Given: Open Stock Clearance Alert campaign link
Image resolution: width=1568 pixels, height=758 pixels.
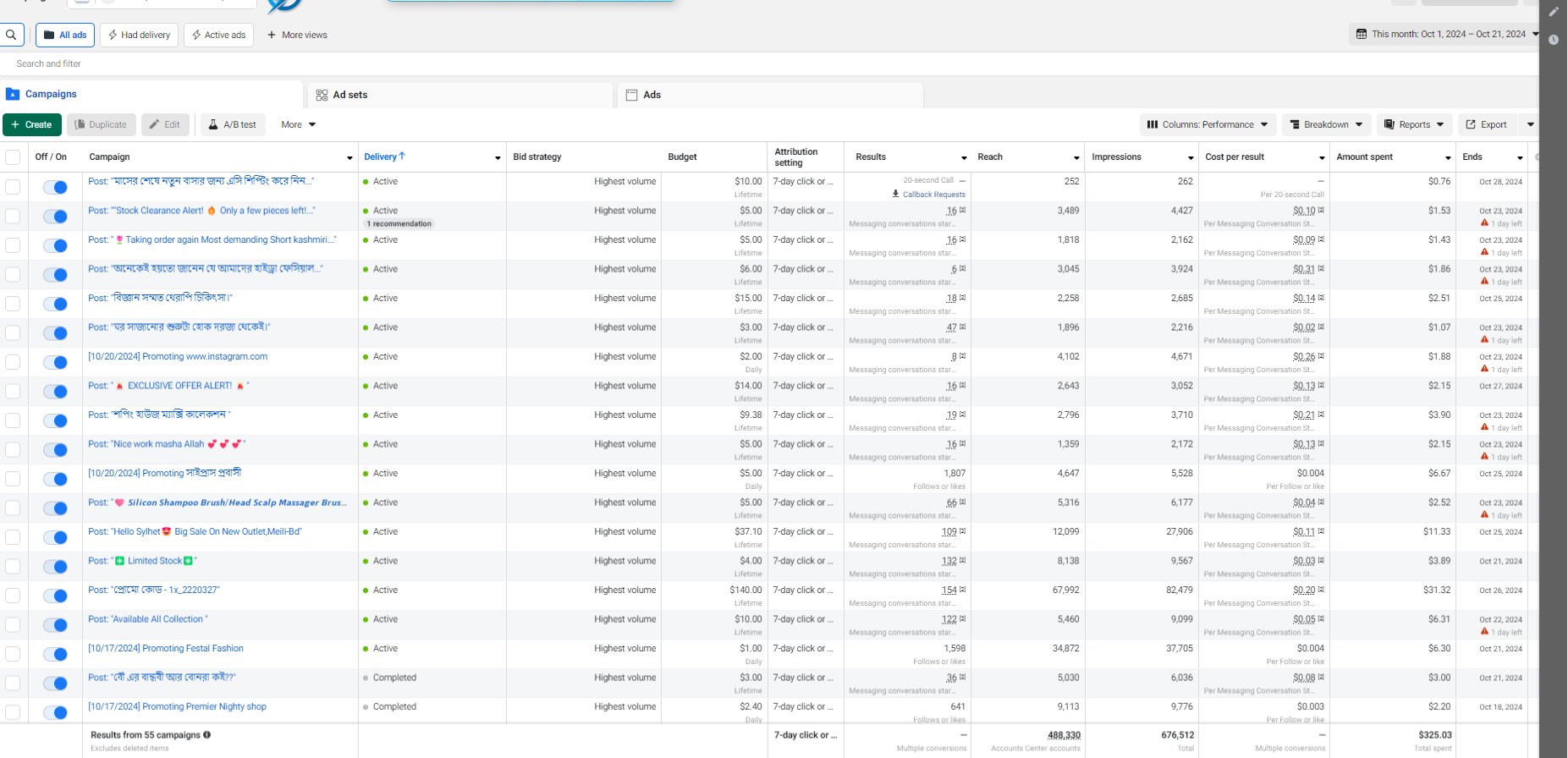Looking at the screenshot, I should pyautogui.click(x=201, y=211).
